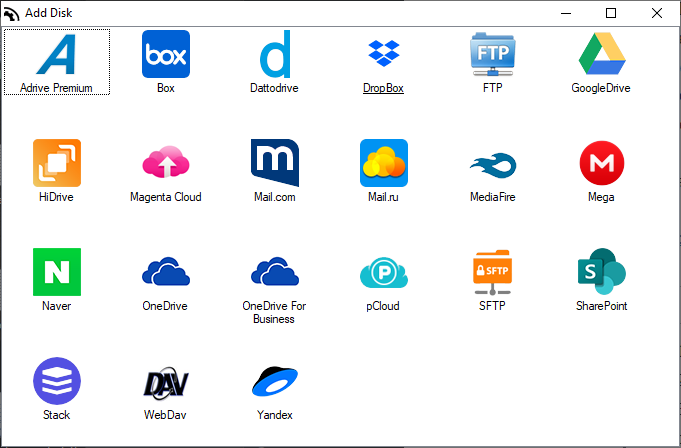Select the WebDav icon

(166, 383)
